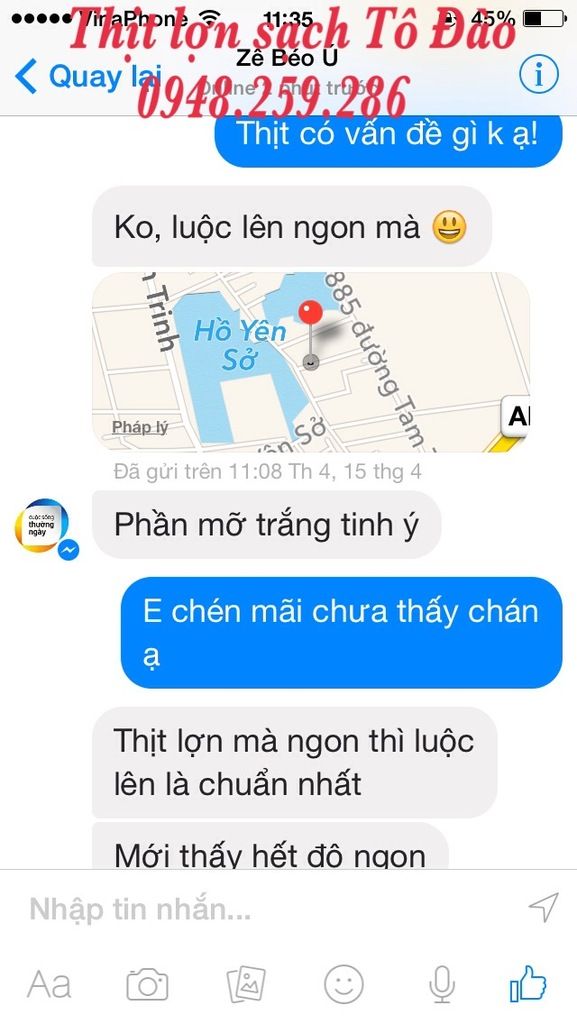Open the Pháp lý link on map
577x1024 pixels.
click(140, 427)
